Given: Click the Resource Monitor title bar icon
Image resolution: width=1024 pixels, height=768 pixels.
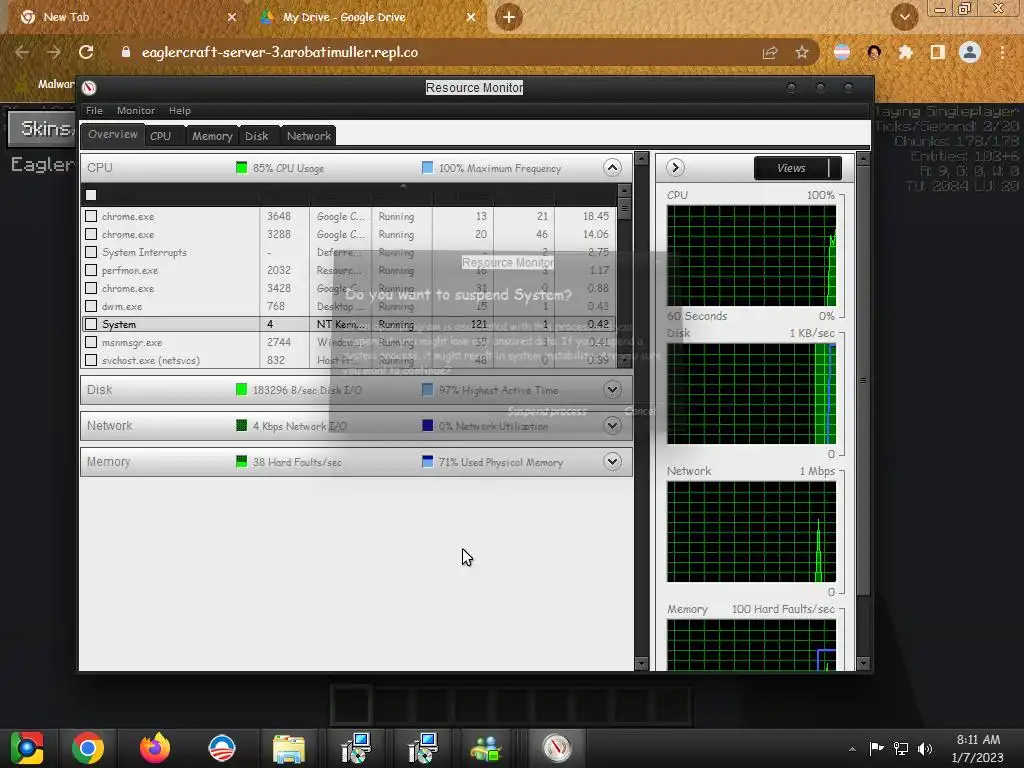Looking at the screenshot, I should (x=89, y=88).
